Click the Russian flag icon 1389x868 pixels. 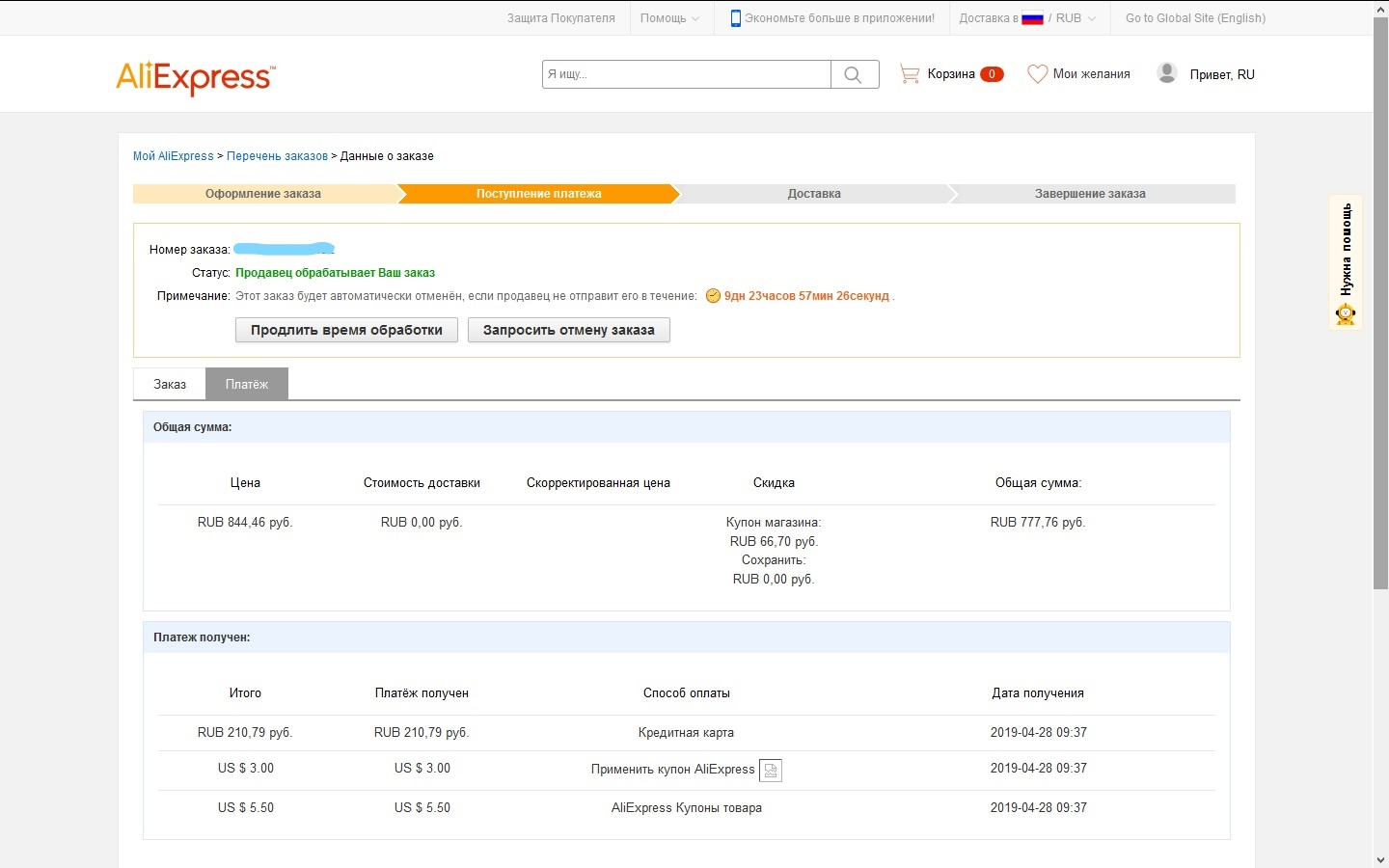[x=1033, y=18]
